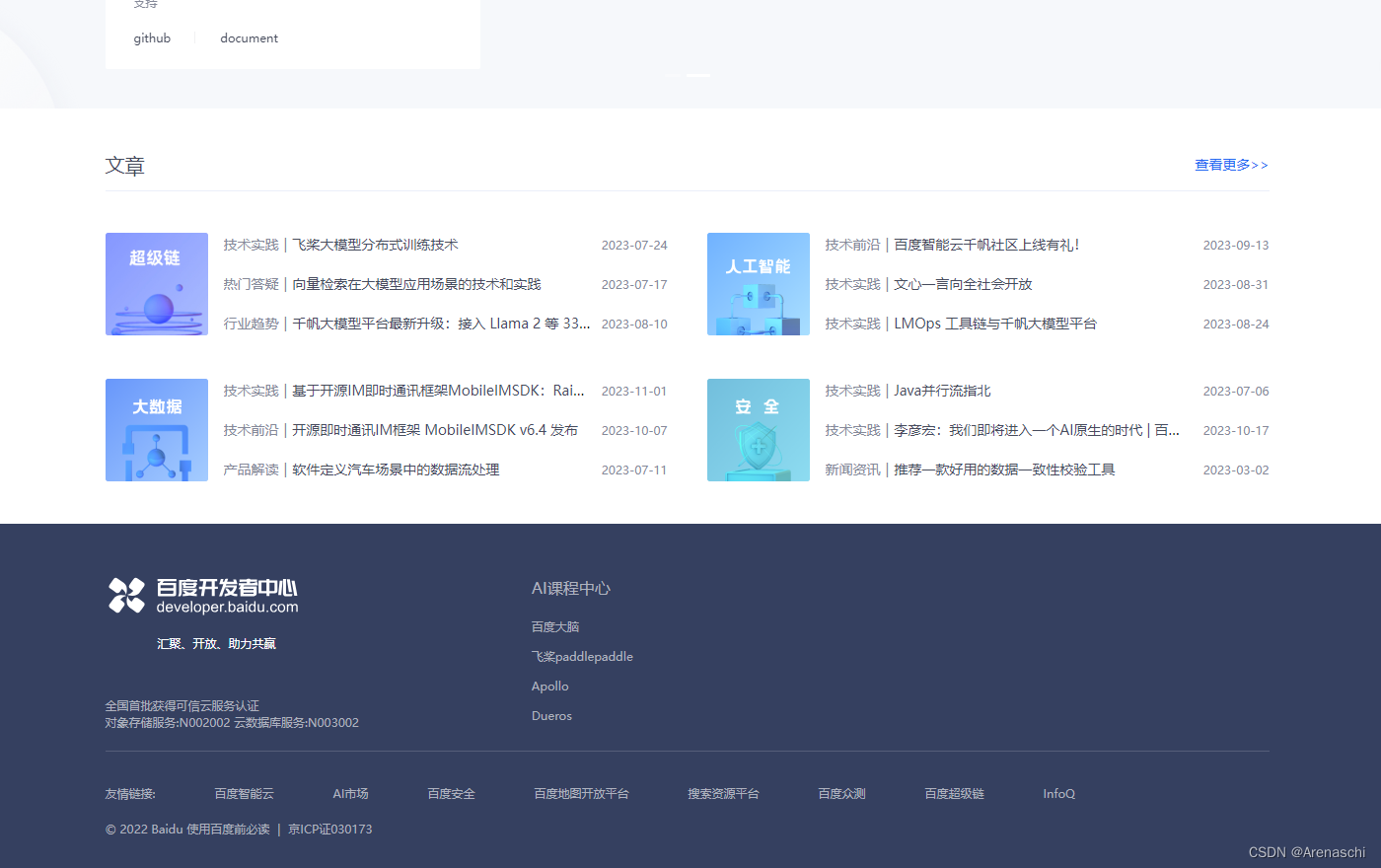Click 查看更多>> link in 文章 section
The height and width of the screenshot is (868, 1381).
1231,165
